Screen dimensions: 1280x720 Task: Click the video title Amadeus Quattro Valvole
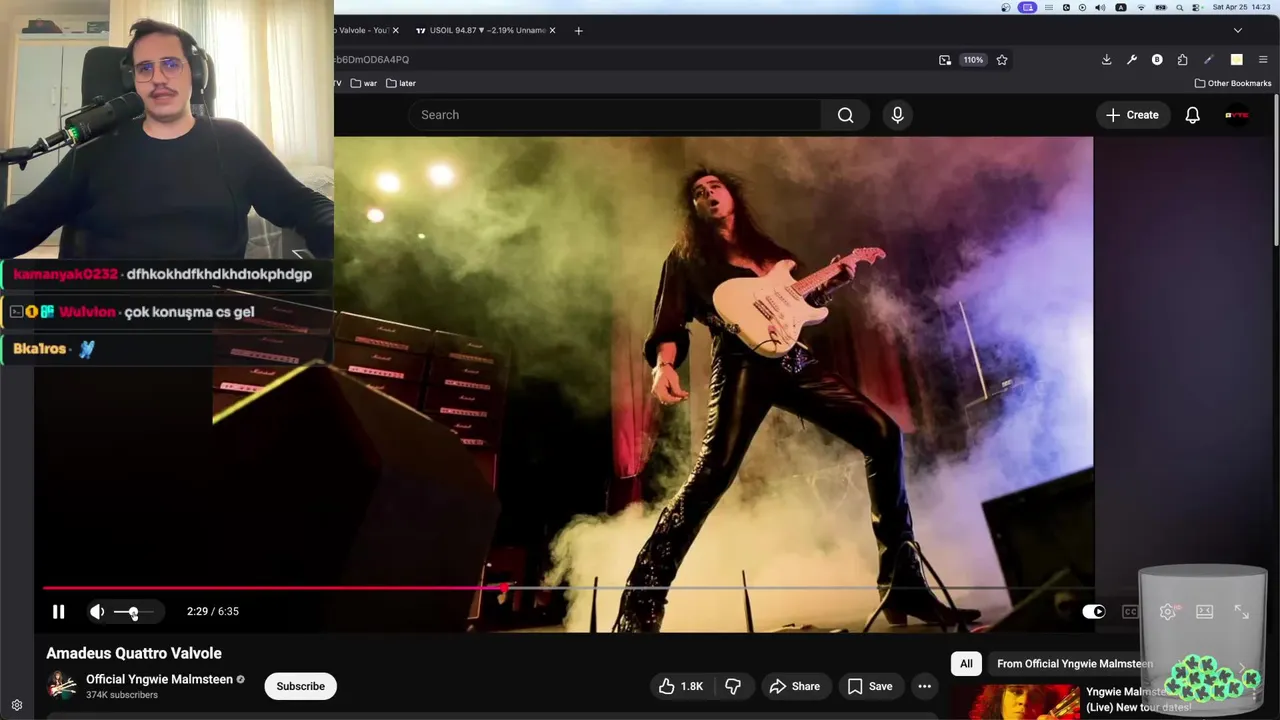(134, 653)
